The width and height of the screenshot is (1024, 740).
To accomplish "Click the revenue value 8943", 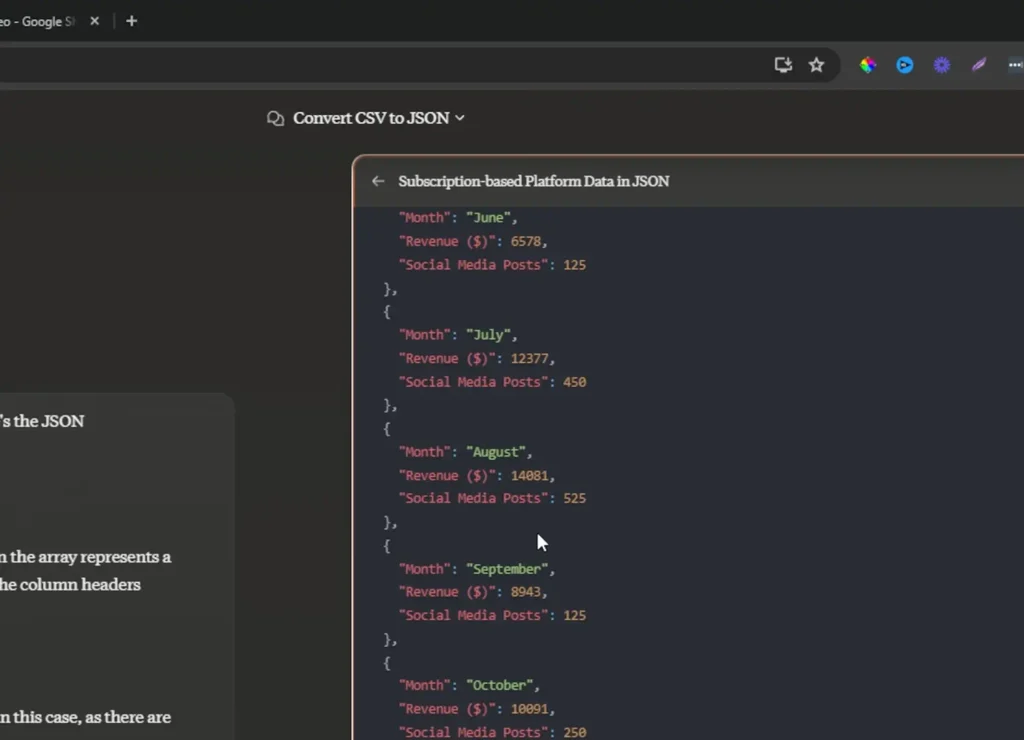I will point(526,592).
